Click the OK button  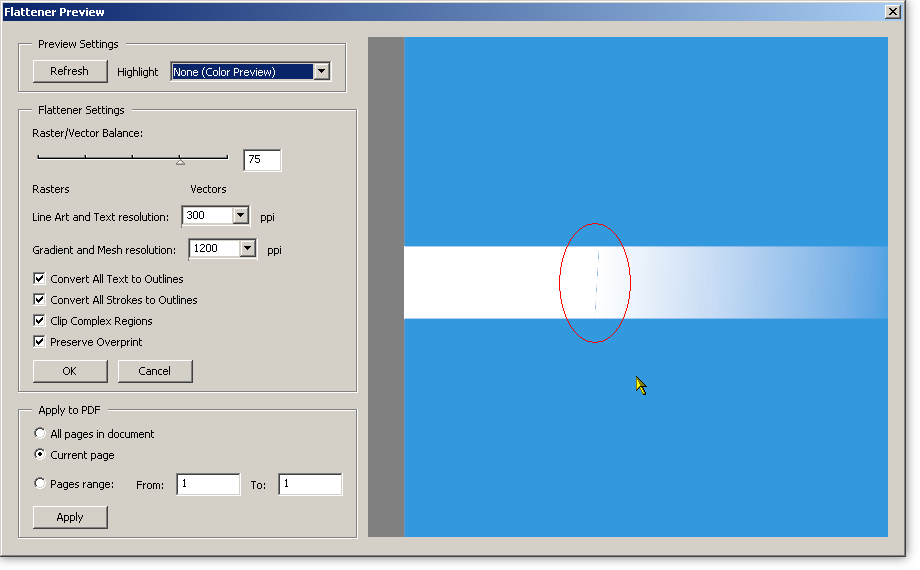coord(70,371)
